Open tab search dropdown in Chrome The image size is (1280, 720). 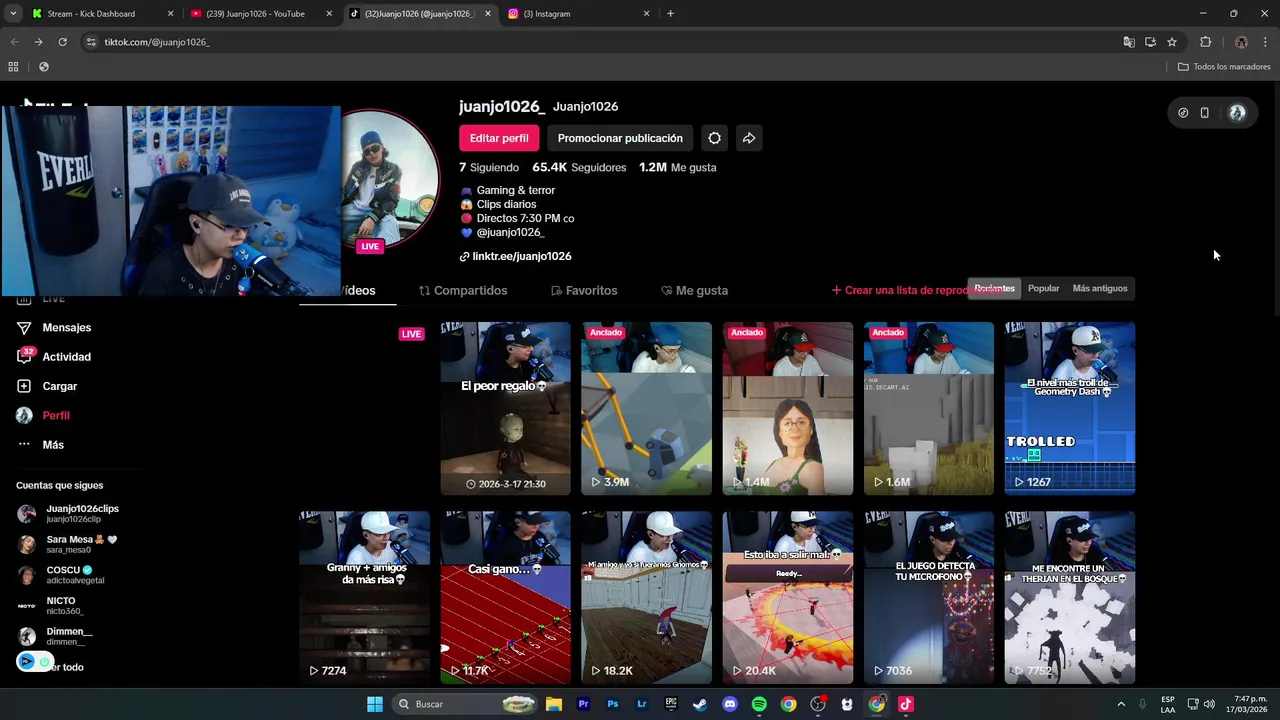point(13,14)
